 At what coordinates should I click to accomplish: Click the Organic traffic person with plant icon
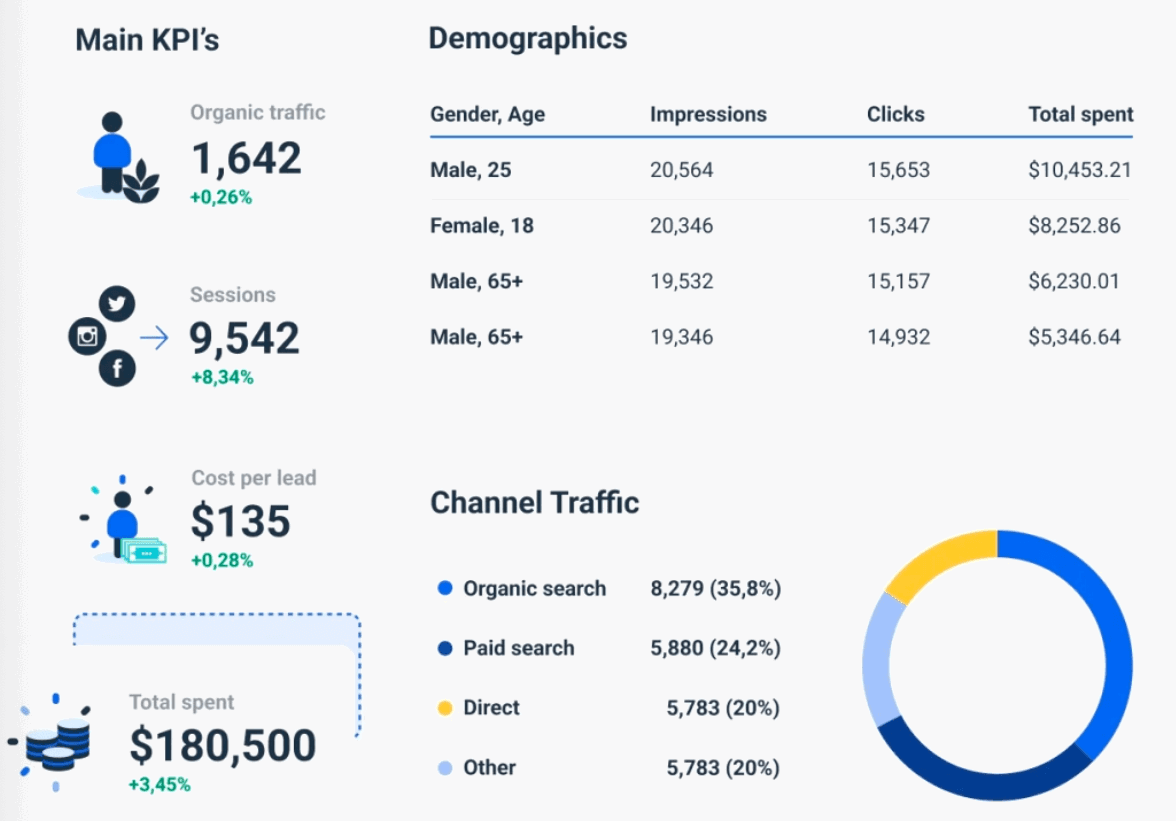point(120,157)
